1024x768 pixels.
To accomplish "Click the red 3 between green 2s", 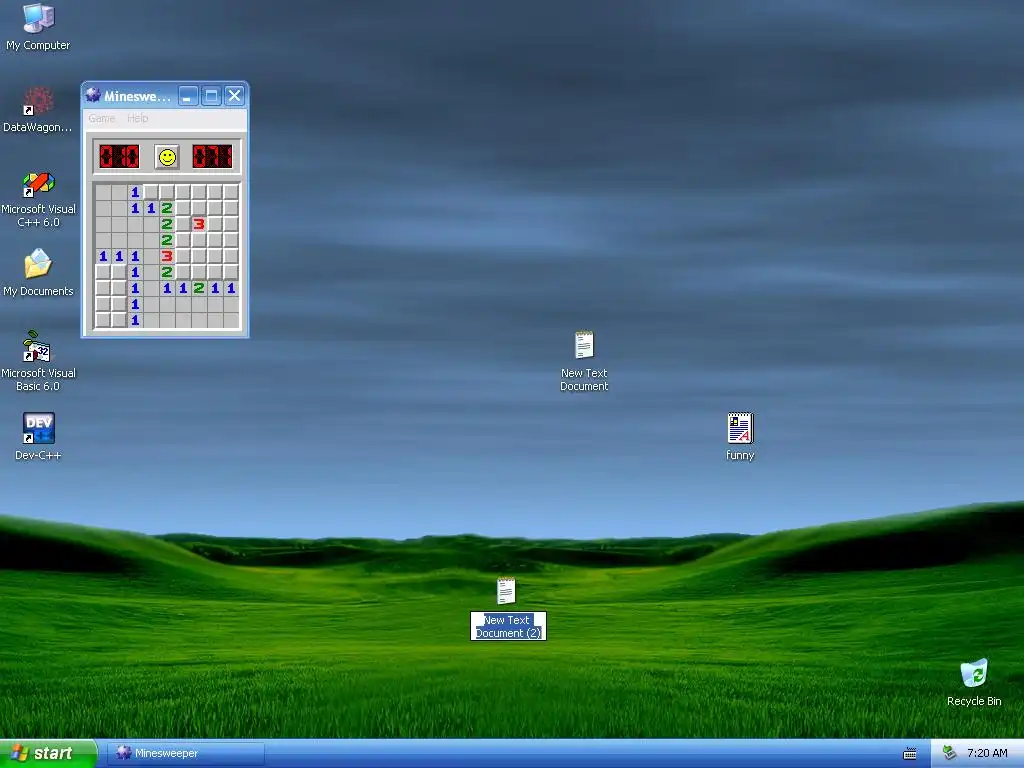I will pyautogui.click(x=167, y=256).
